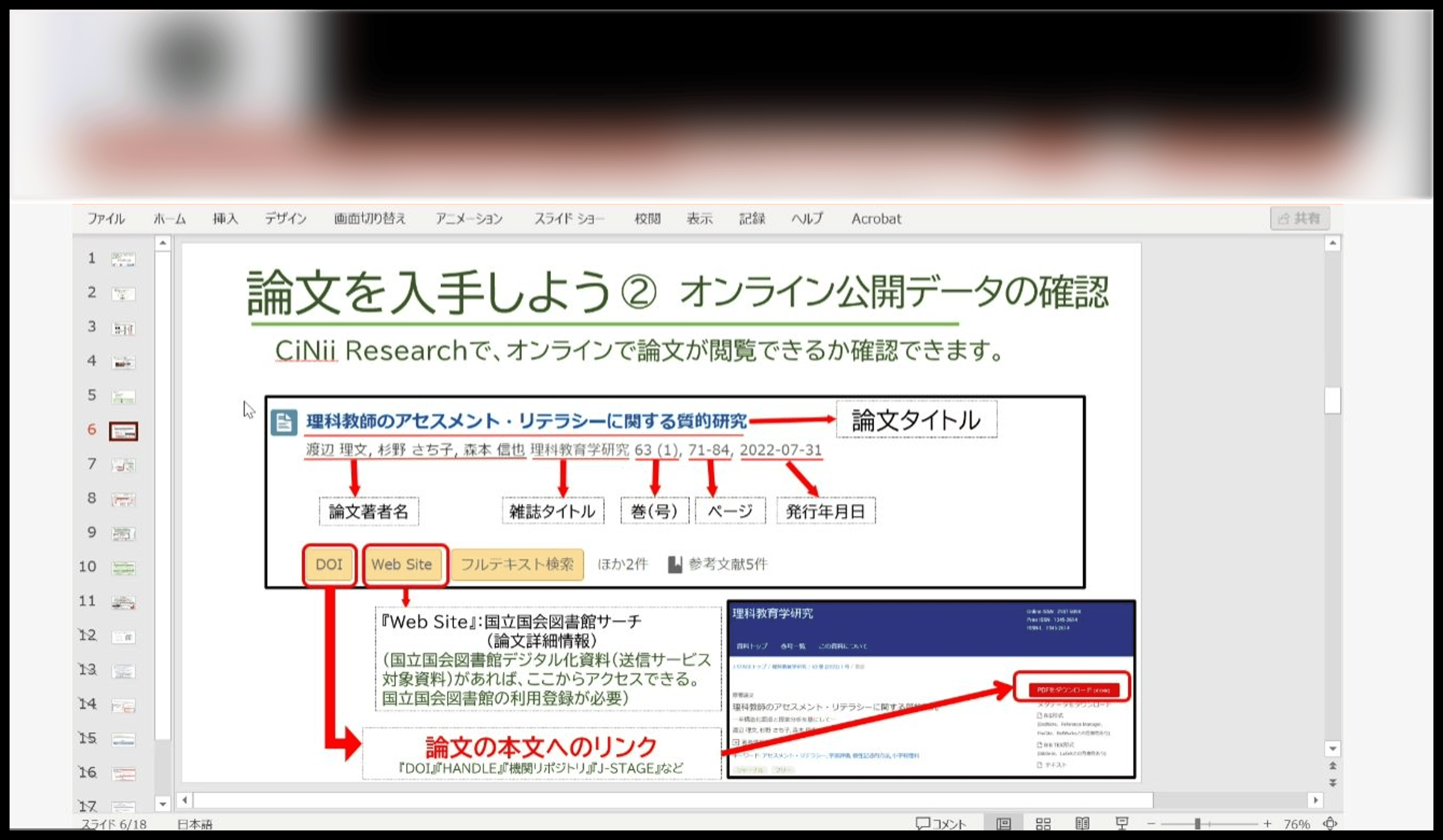Open the アニメーション ribbon tab
The width and height of the screenshot is (1443, 840).
point(469,218)
